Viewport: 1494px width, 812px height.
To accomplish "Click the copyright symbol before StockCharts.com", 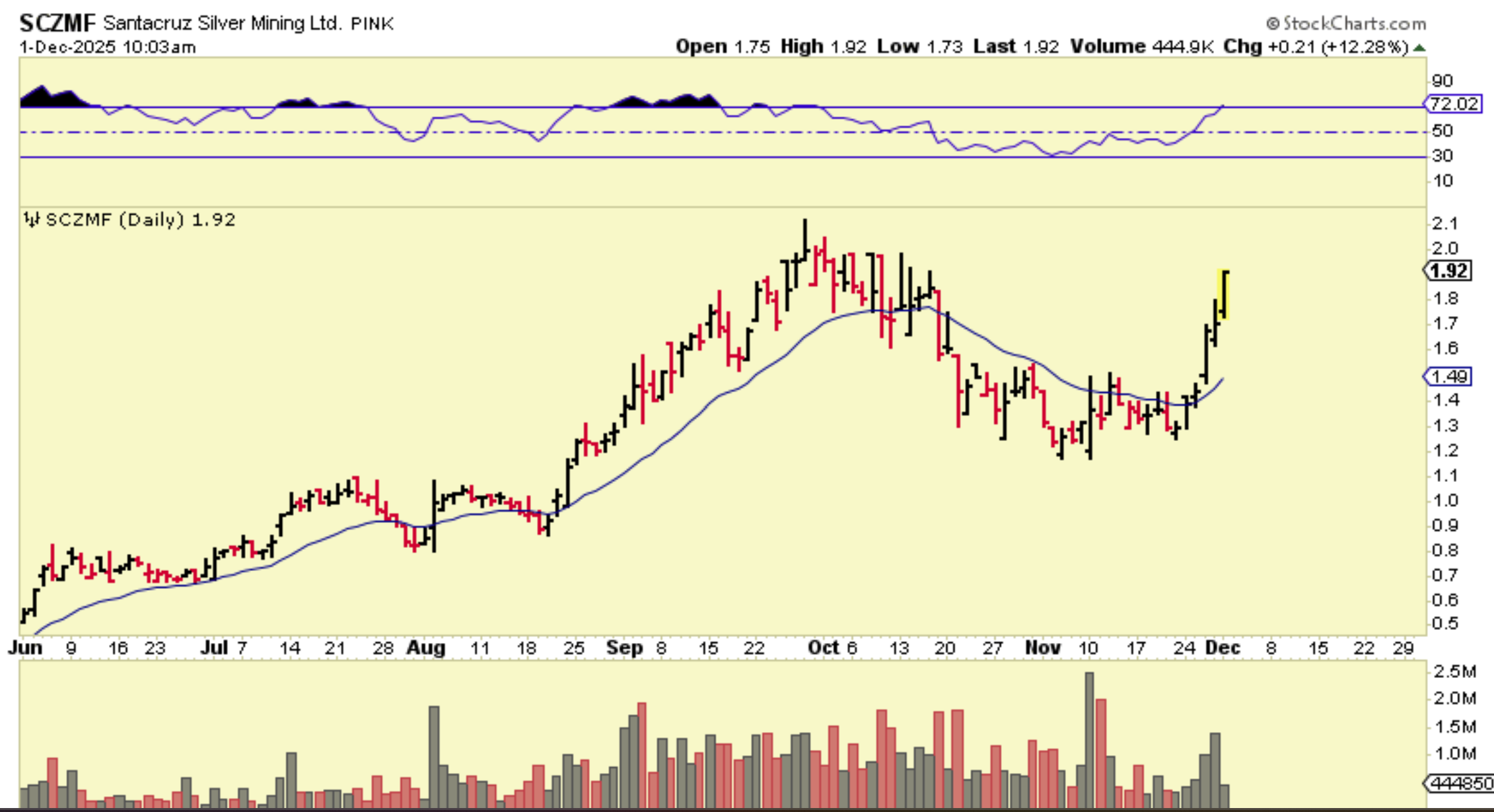I will (1273, 24).
